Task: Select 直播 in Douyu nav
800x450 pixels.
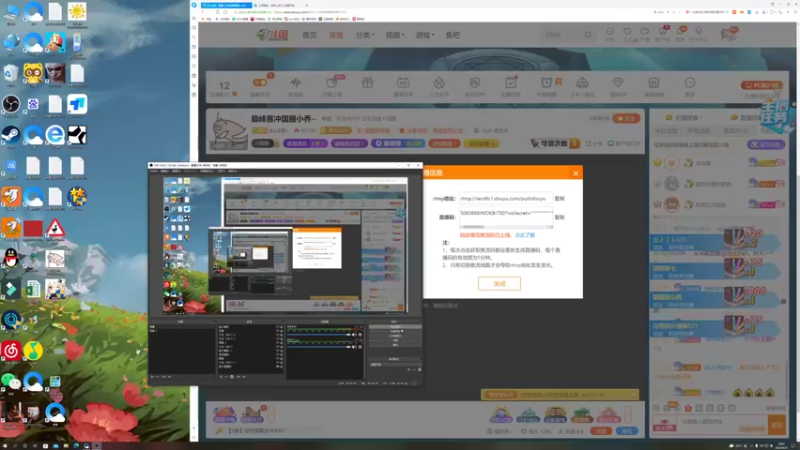Action: 336,35
